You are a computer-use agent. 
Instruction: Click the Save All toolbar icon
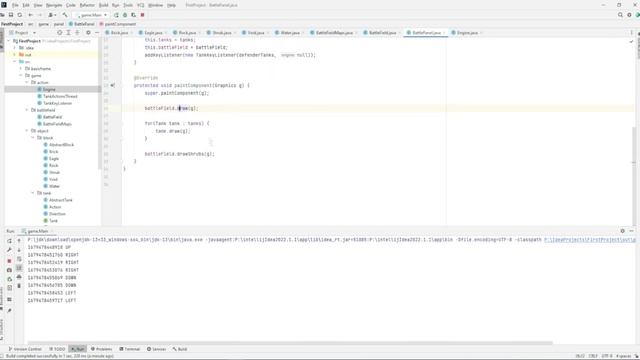coord(11,15)
